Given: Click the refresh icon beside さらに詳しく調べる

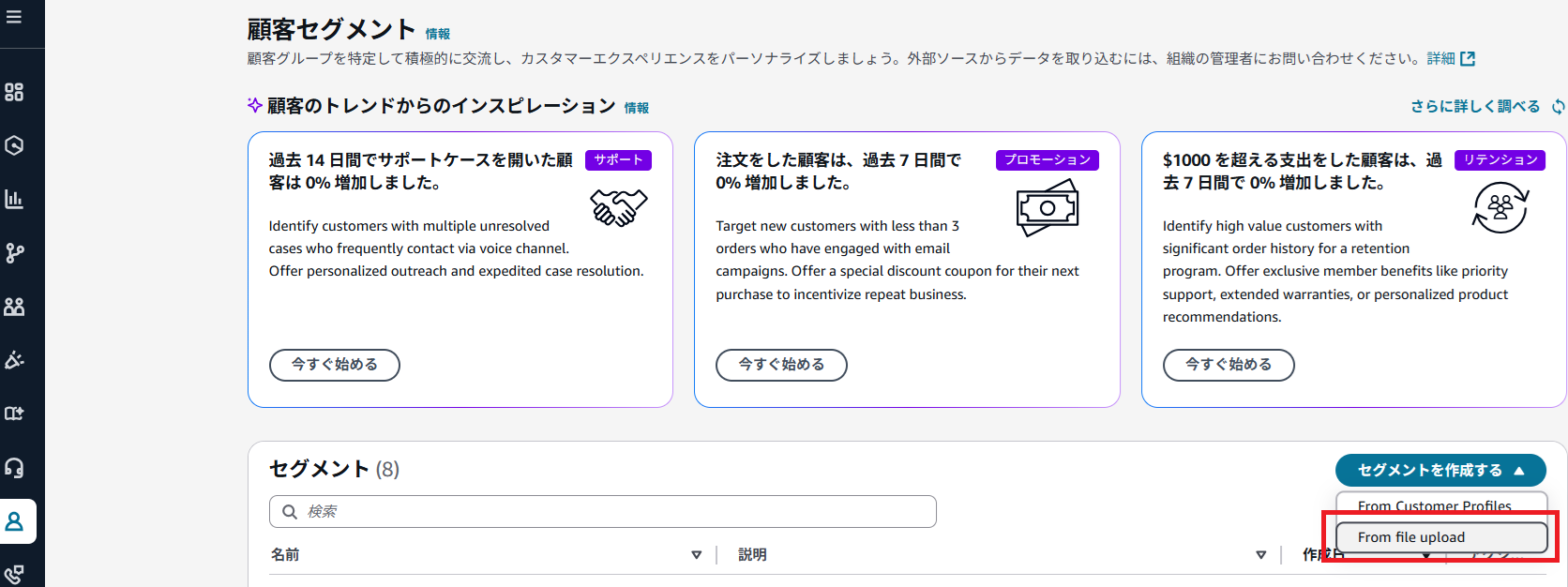Looking at the screenshot, I should (x=1558, y=107).
